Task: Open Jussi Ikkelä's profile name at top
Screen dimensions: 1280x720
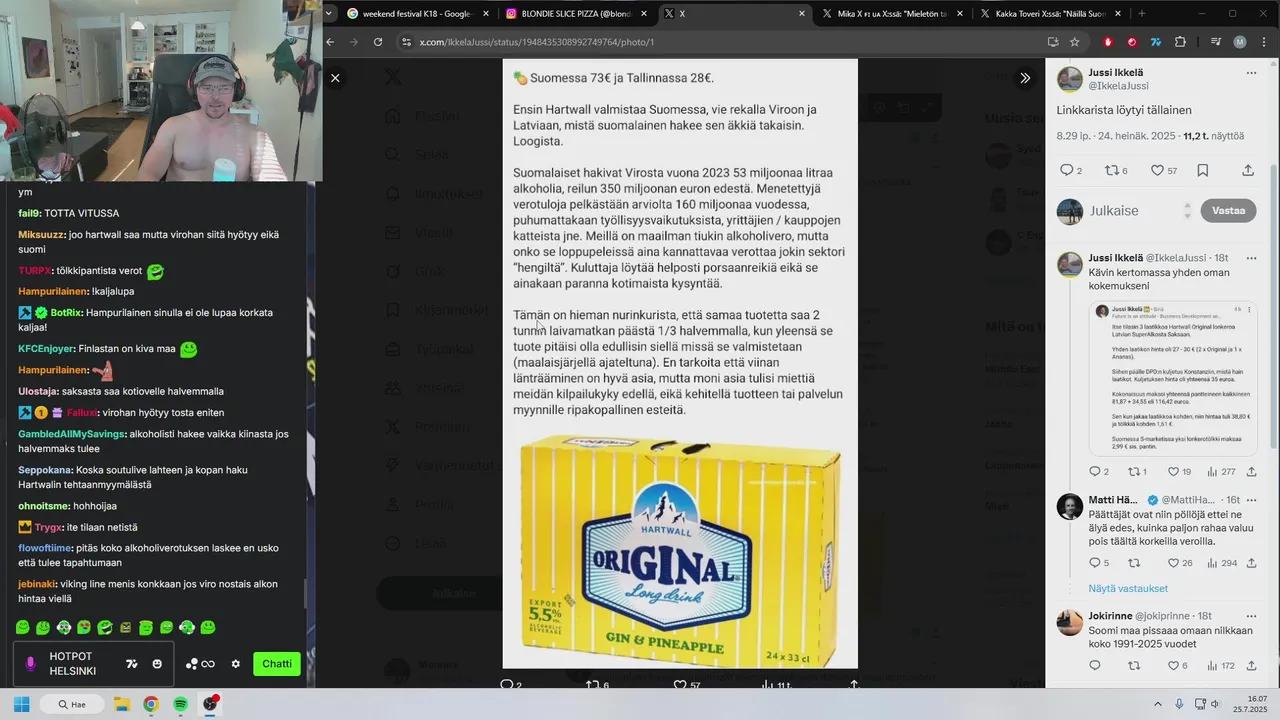Action: (x=1115, y=73)
